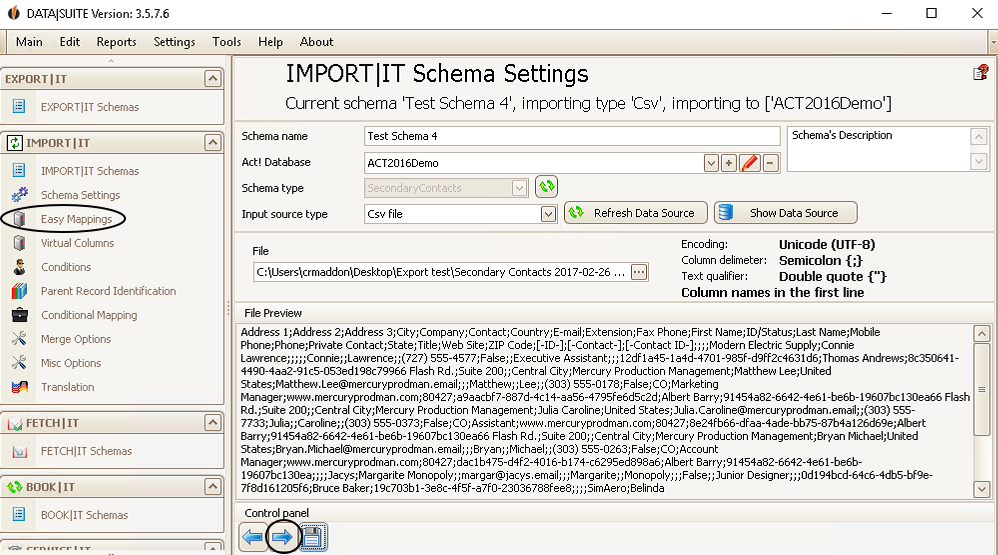The image size is (998, 555).
Task: Open FETCH|IT Schemas item
Action: [87, 451]
